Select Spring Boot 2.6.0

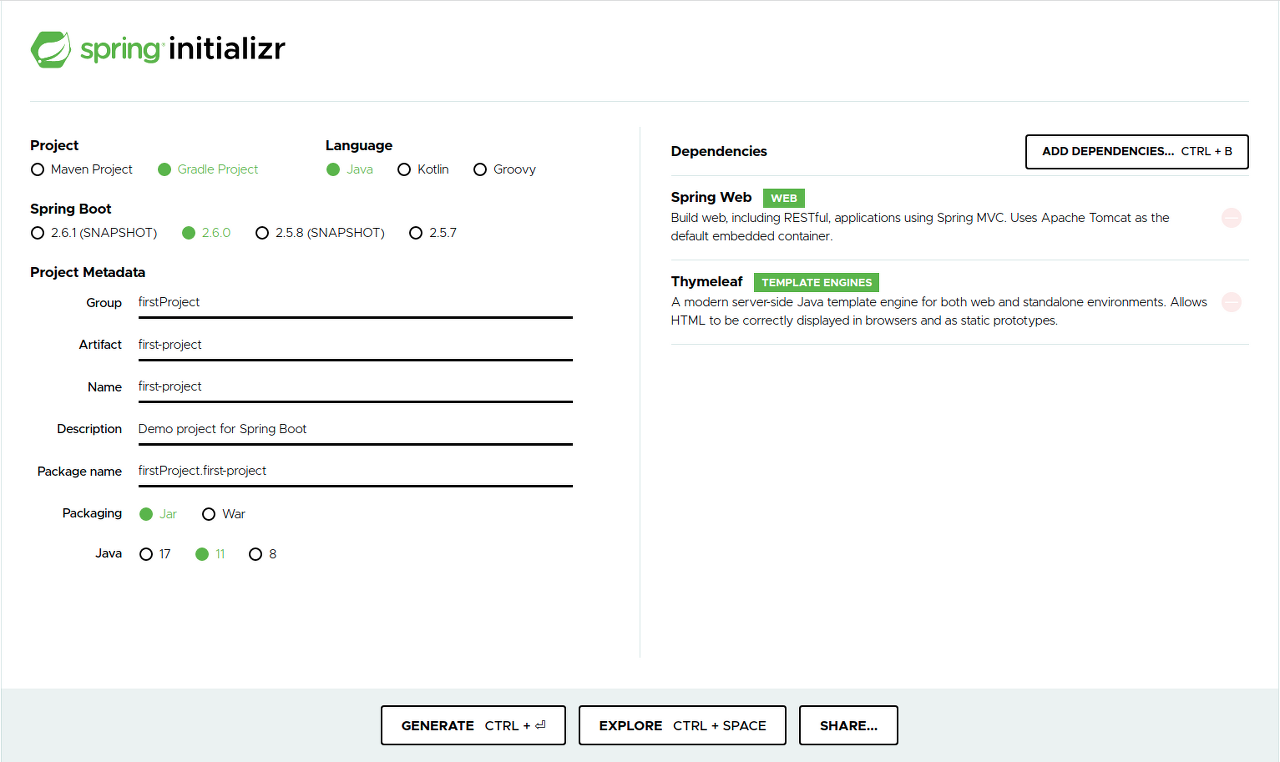206,233
